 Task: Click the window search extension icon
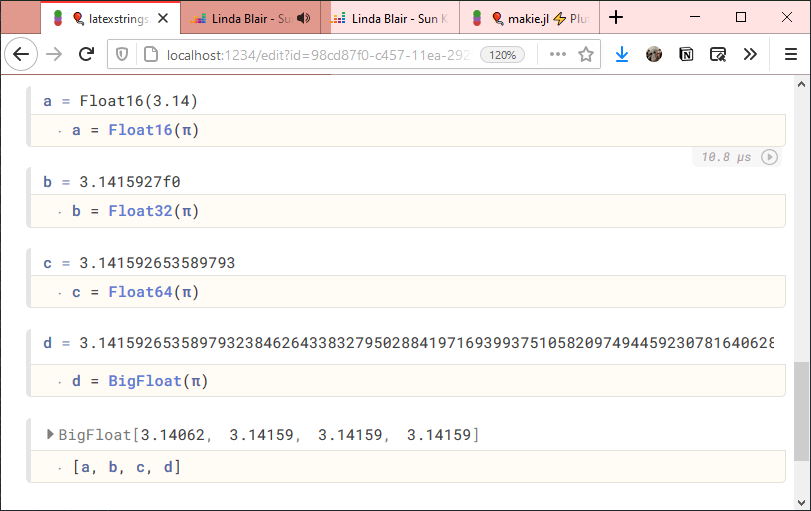(718, 54)
